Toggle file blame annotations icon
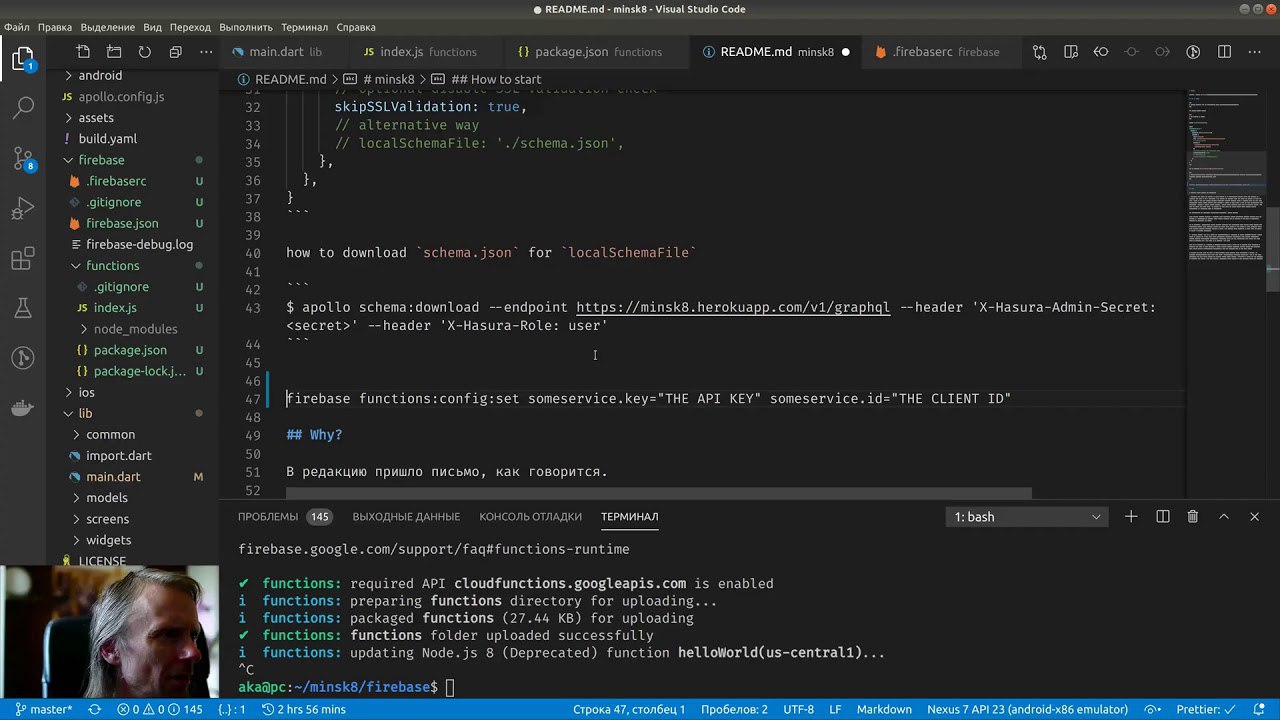Image resolution: width=1280 pixels, height=720 pixels. pos(1193,52)
